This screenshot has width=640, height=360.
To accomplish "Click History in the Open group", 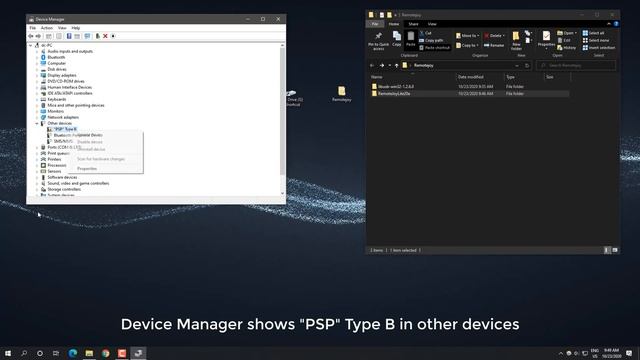I will [567, 48].
